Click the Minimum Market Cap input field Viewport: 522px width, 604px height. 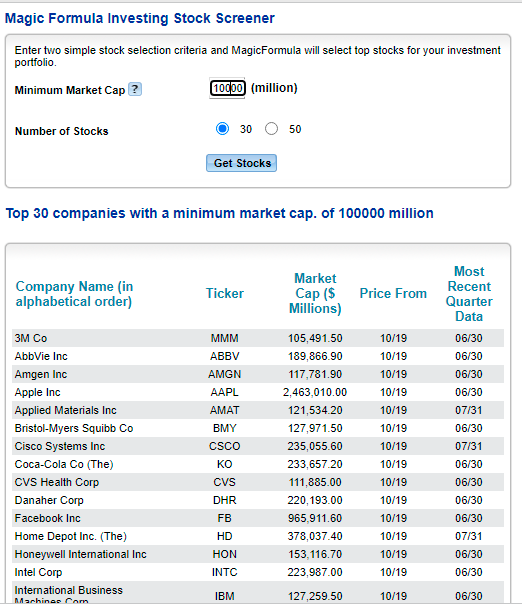click(x=227, y=88)
